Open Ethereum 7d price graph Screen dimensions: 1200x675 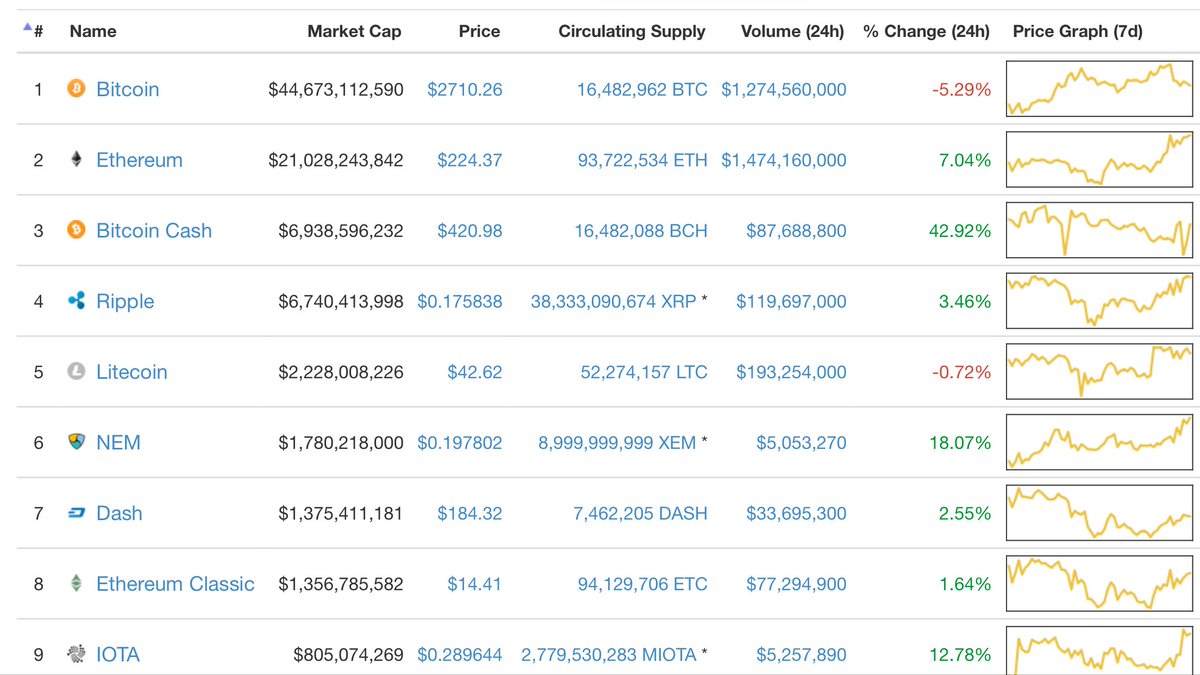[x=1100, y=160]
